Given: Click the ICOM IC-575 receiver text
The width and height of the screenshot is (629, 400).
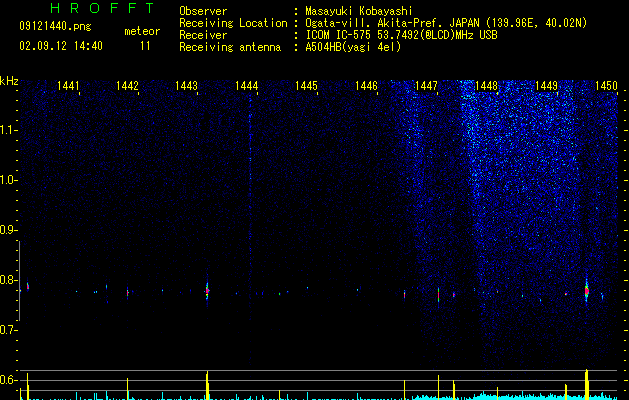Looking at the screenshot, I should [x=401, y=35].
